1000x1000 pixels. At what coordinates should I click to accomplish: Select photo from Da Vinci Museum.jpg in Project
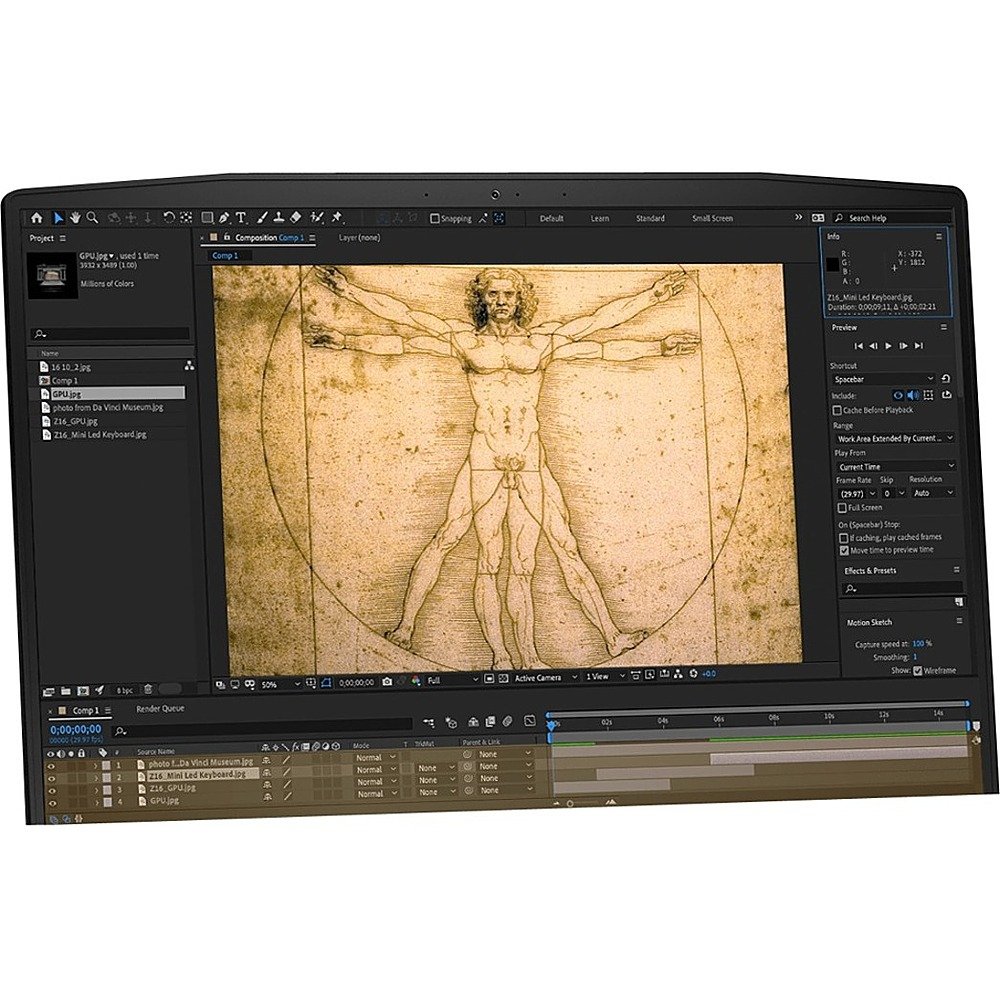[x=108, y=407]
